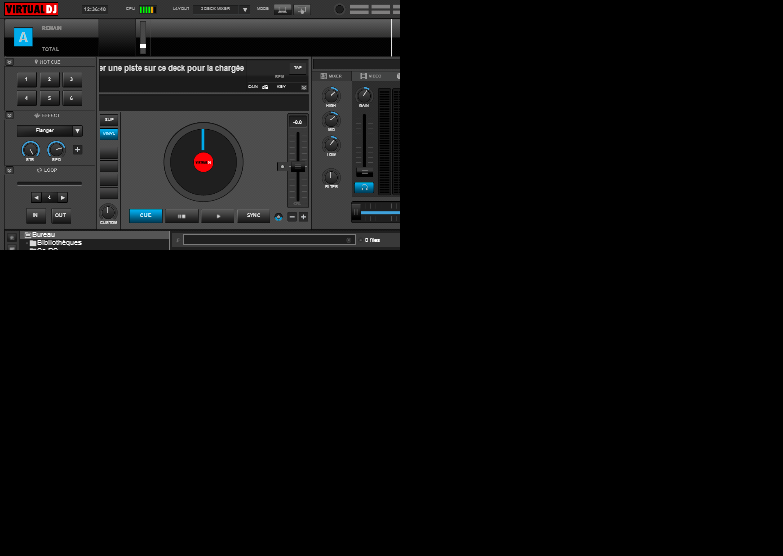
Task: Set loop IN point
Action: coord(35,215)
